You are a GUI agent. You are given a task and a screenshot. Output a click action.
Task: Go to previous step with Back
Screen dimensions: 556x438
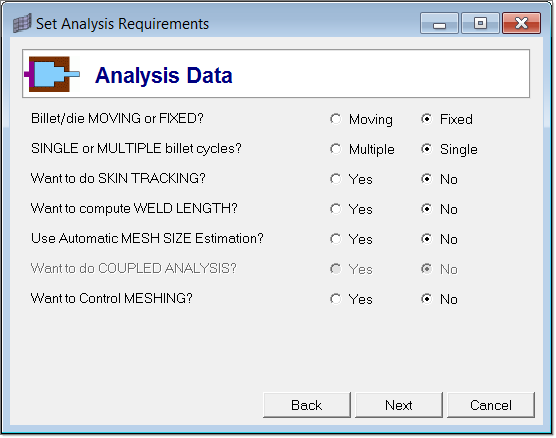tap(307, 405)
